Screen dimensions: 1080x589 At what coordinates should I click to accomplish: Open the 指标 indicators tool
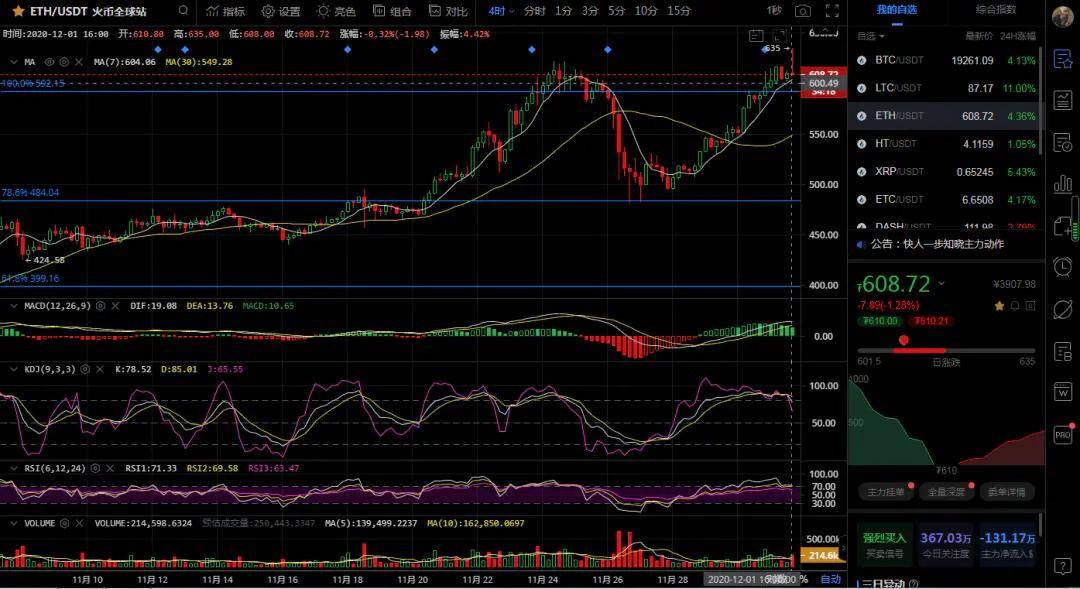(x=225, y=11)
